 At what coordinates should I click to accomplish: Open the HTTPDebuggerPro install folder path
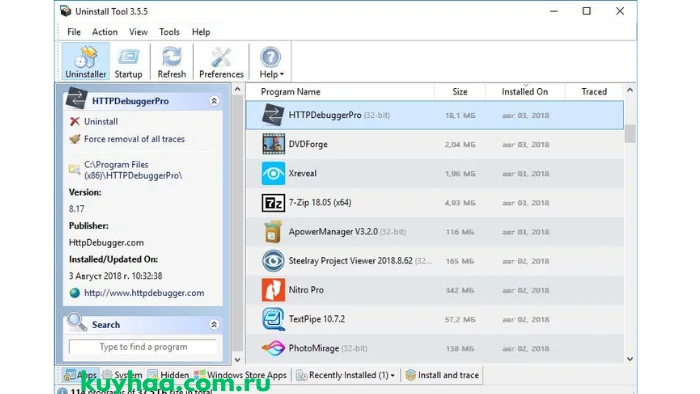click(133, 170)
